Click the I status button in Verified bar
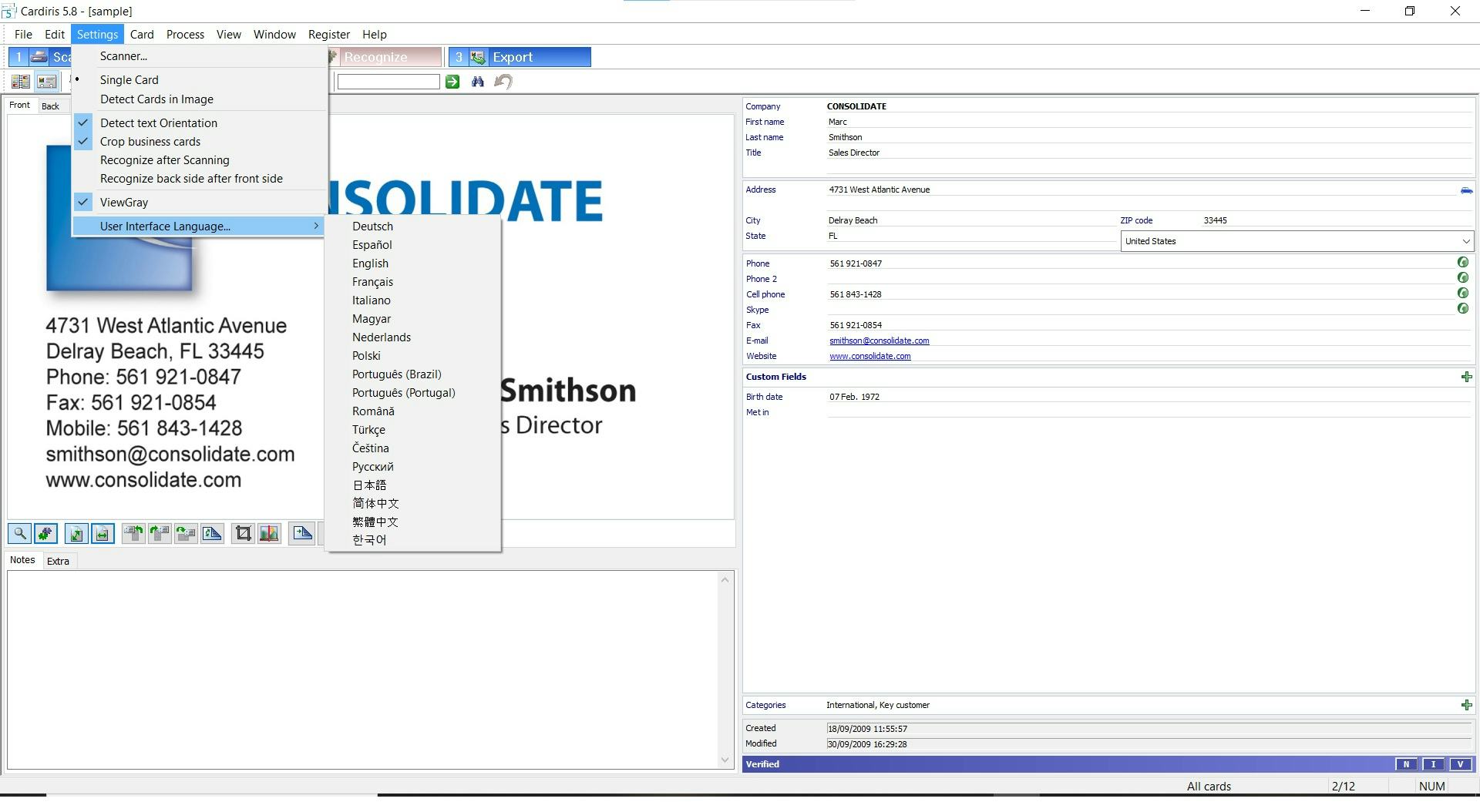This screenshot has height=812, width=1480. [x=1433, y=764]
